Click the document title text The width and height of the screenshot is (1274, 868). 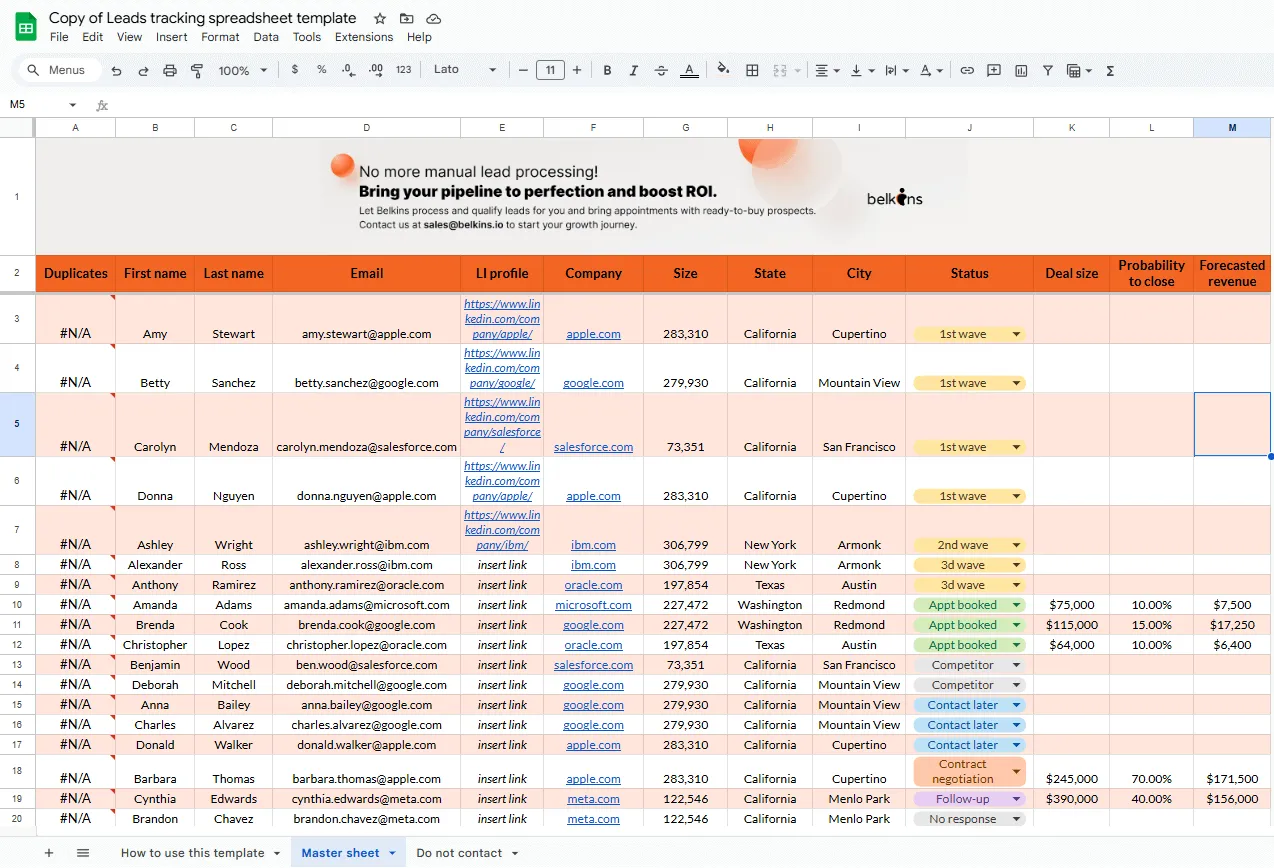[203, 18]
